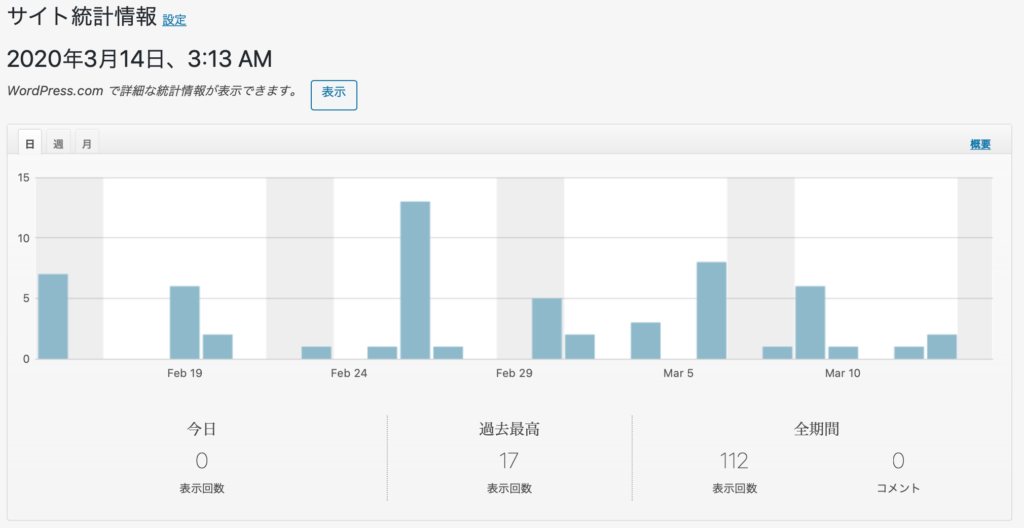The image size is (1024, 528).
Task: Click the 2-view bar right of Feb 19 bar
Action: tap(218, 346)
